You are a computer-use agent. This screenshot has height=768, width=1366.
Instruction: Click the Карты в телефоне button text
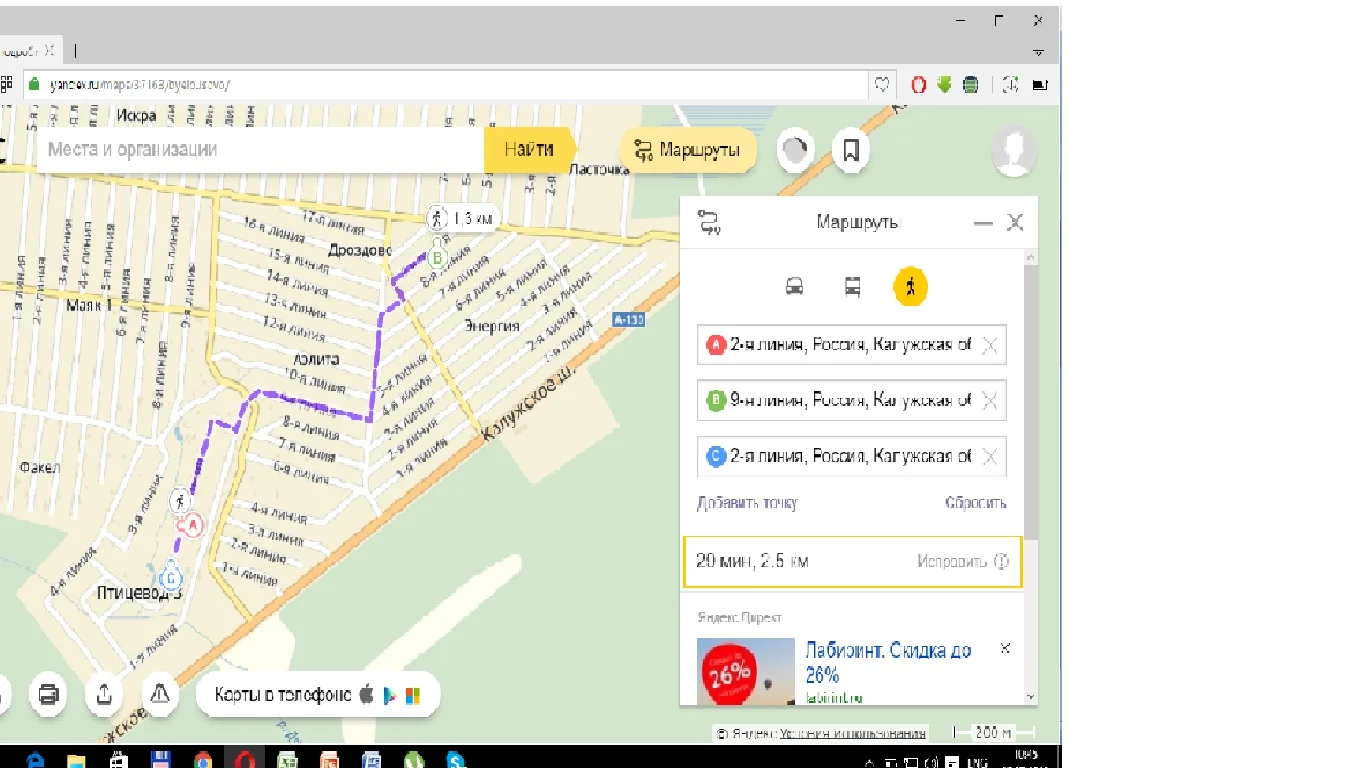tap(283, 695)
